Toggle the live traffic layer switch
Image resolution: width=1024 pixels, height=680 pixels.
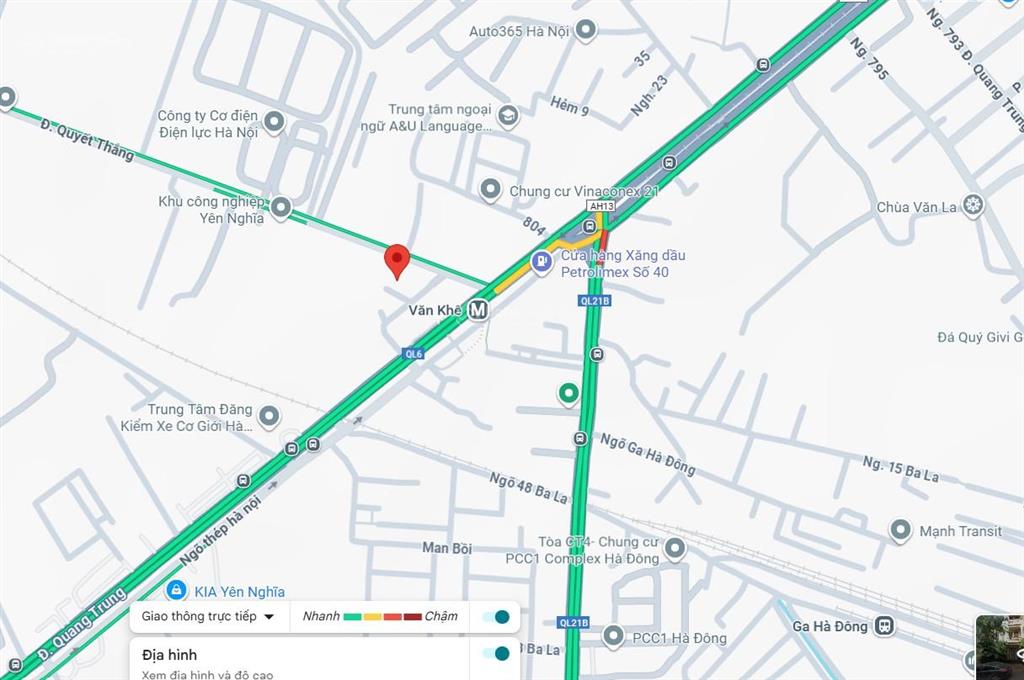pyautogui.click(x=496, y=617)
